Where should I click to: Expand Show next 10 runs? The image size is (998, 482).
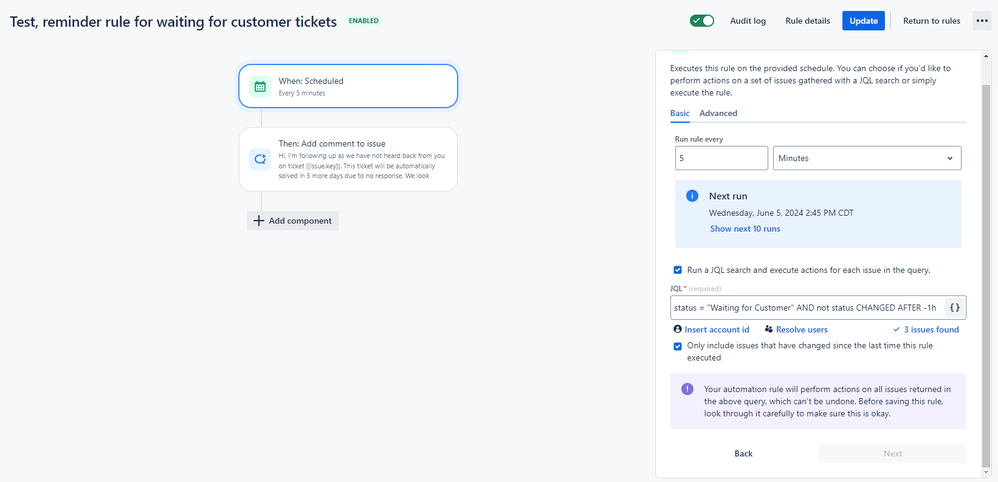[745, 229]
